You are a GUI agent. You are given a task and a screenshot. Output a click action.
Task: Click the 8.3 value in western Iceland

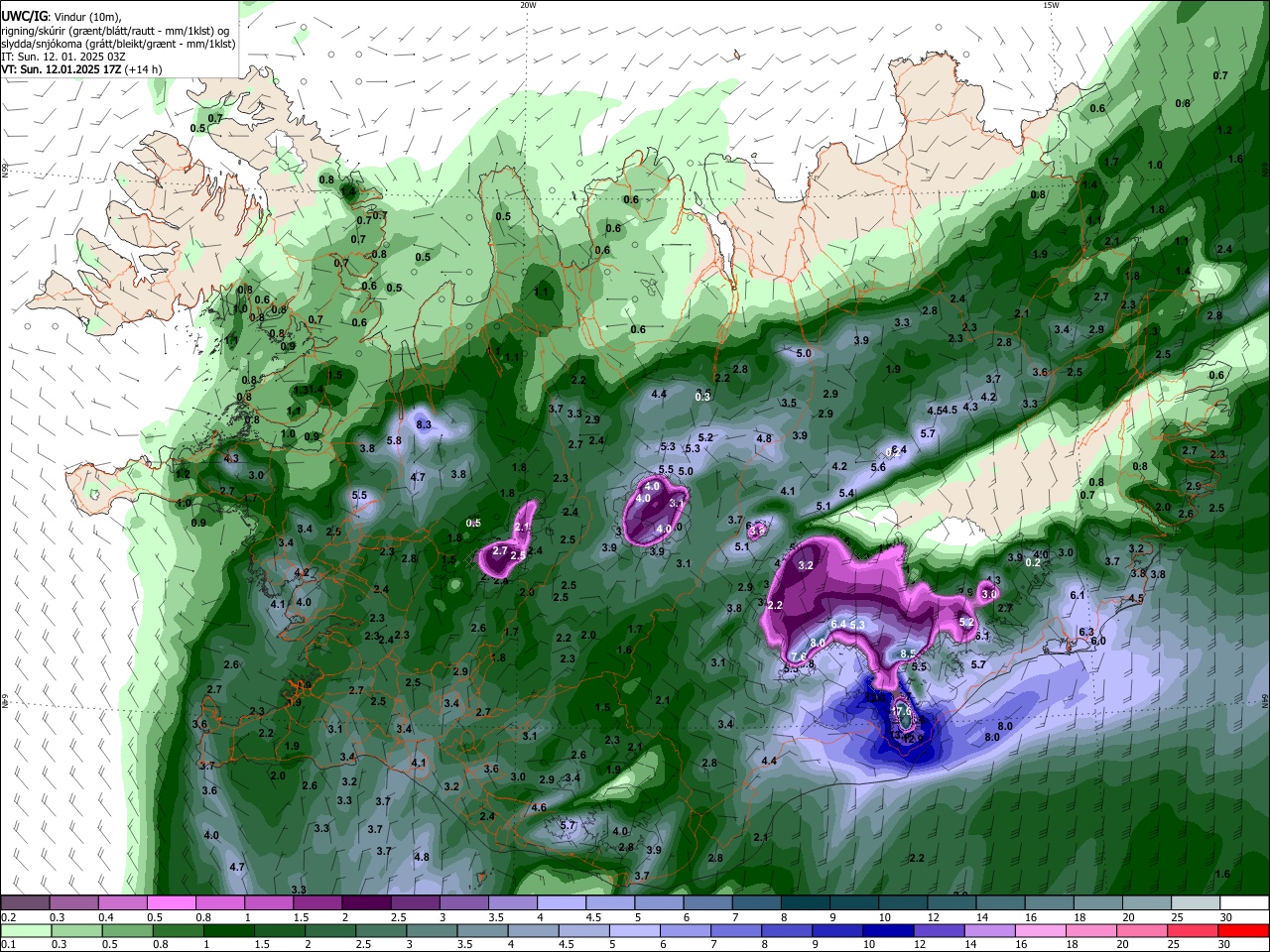pos(424,424)
